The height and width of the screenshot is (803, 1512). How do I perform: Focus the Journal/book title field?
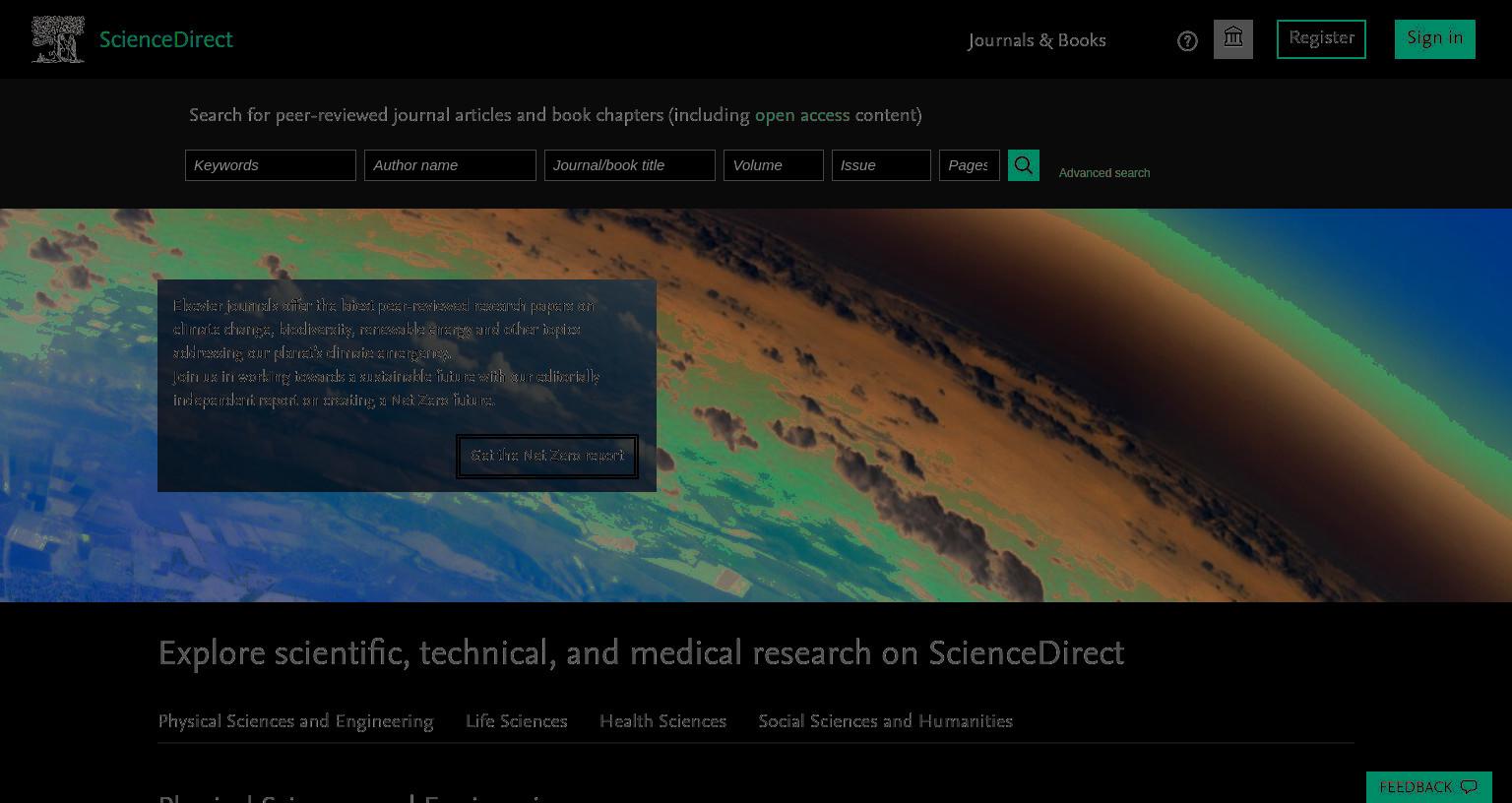[630, 165]
